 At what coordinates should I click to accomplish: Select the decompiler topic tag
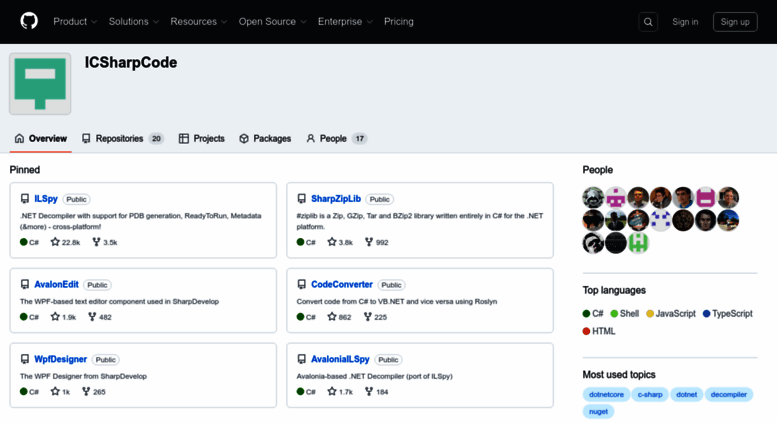point(728,394)
